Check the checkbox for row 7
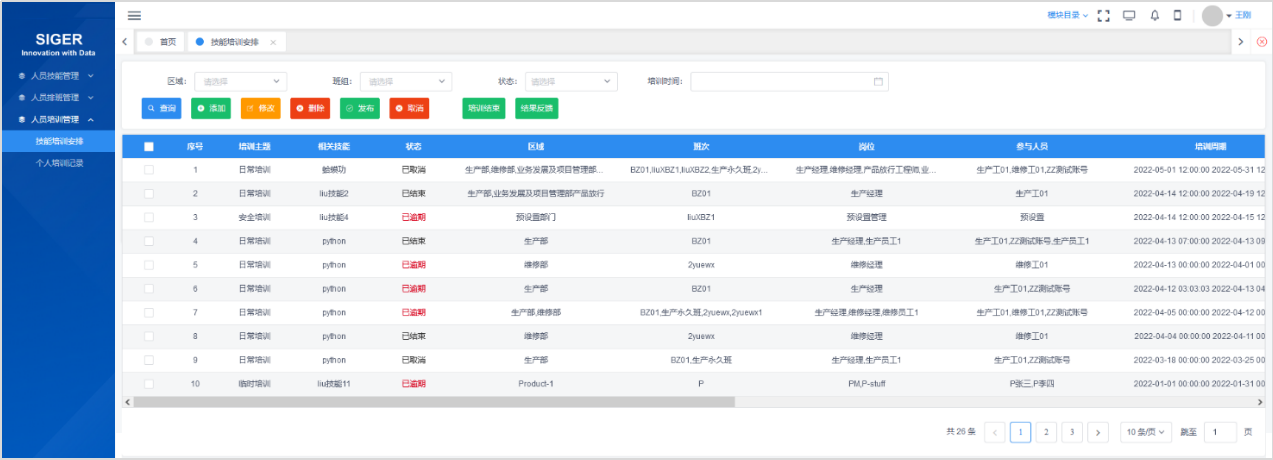The height and width of the screenshot is (460, 1273). 149,312
